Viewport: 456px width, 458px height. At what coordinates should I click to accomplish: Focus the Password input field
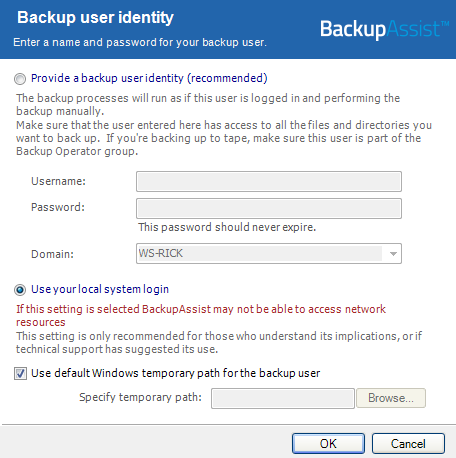coord(269,209)
